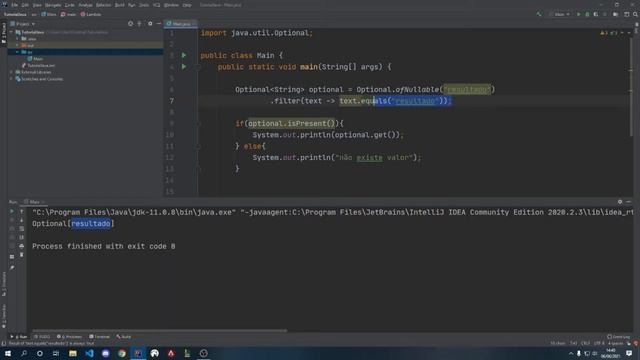Open the Edit menu
Image resolution: width=640 pixels, height=360 pixels.
25,5
